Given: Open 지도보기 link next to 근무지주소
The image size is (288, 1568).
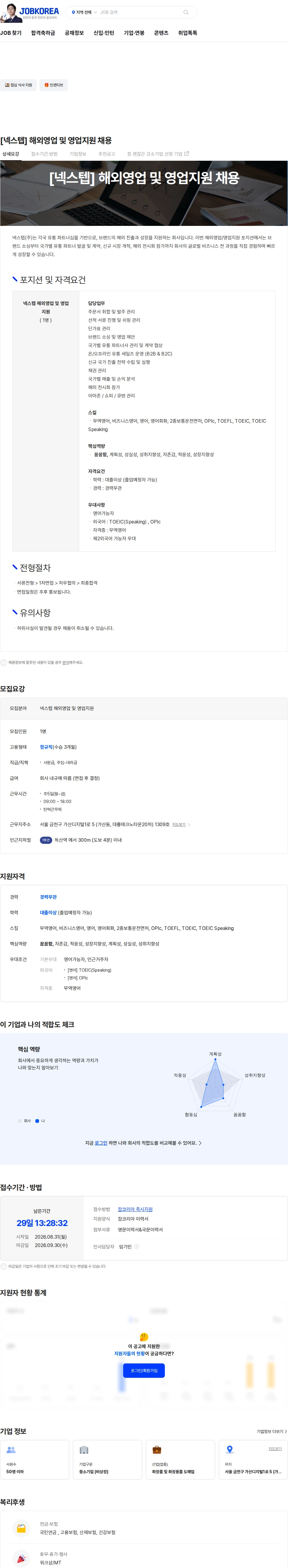Looking at the screenshot, I should (x=178, y=825).
